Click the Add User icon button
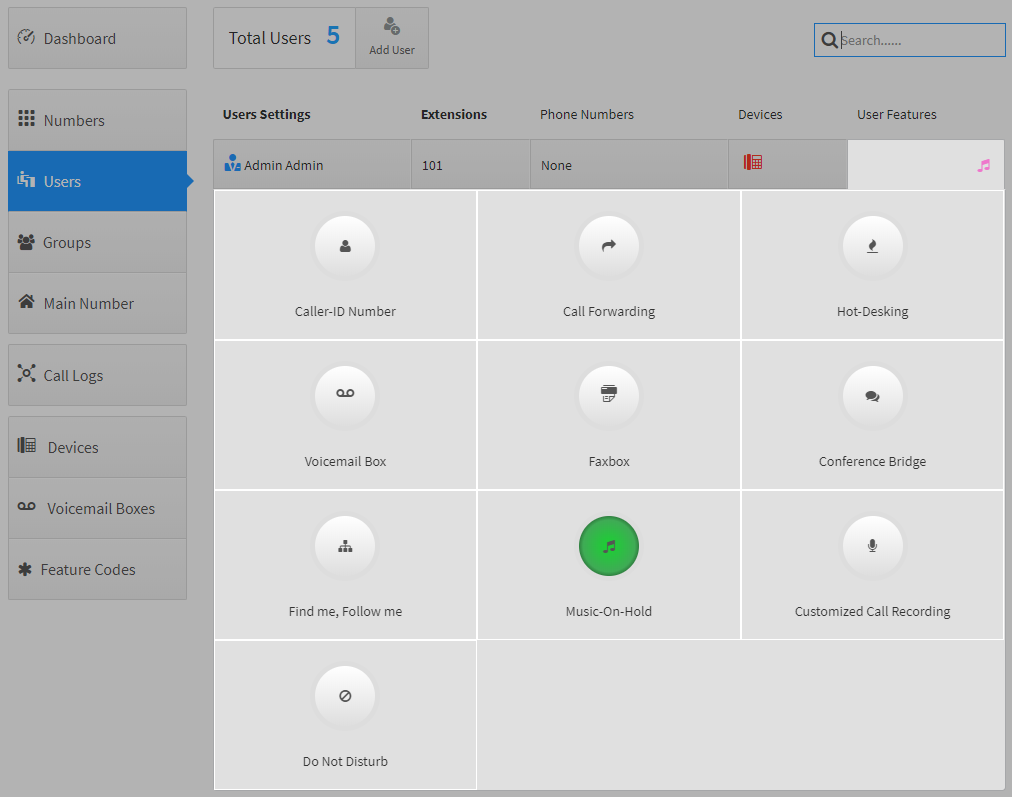The height and width of the screenshot is (797, 1012). (x=392, y=38)
